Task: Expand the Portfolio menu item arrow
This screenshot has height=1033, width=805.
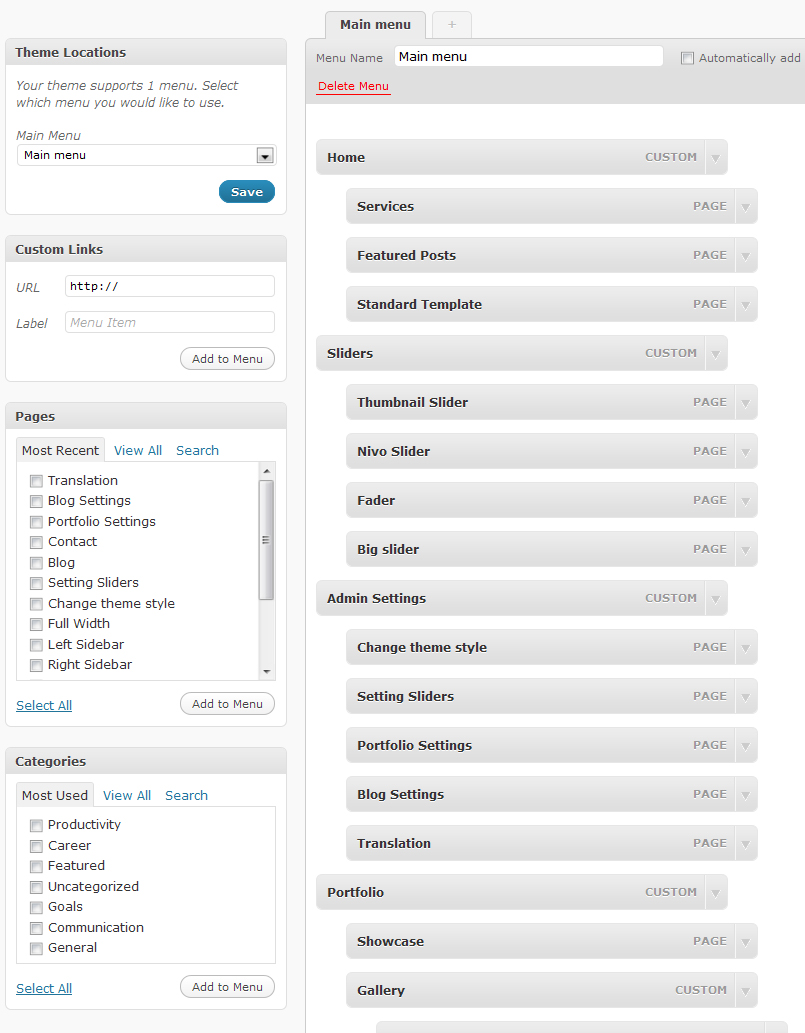Action: (x=715, y=893)
